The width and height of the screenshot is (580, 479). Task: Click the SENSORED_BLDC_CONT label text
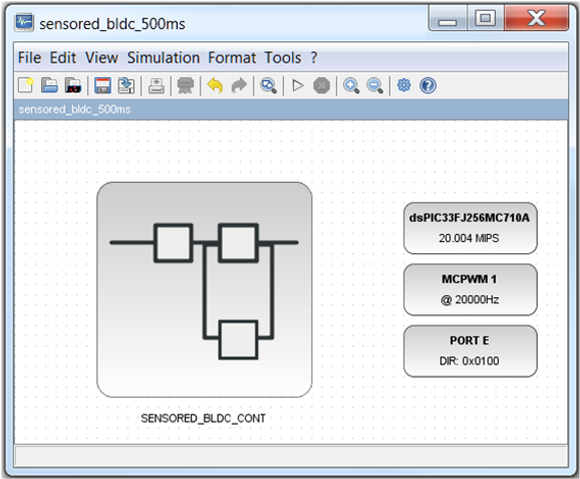point(203,418)
